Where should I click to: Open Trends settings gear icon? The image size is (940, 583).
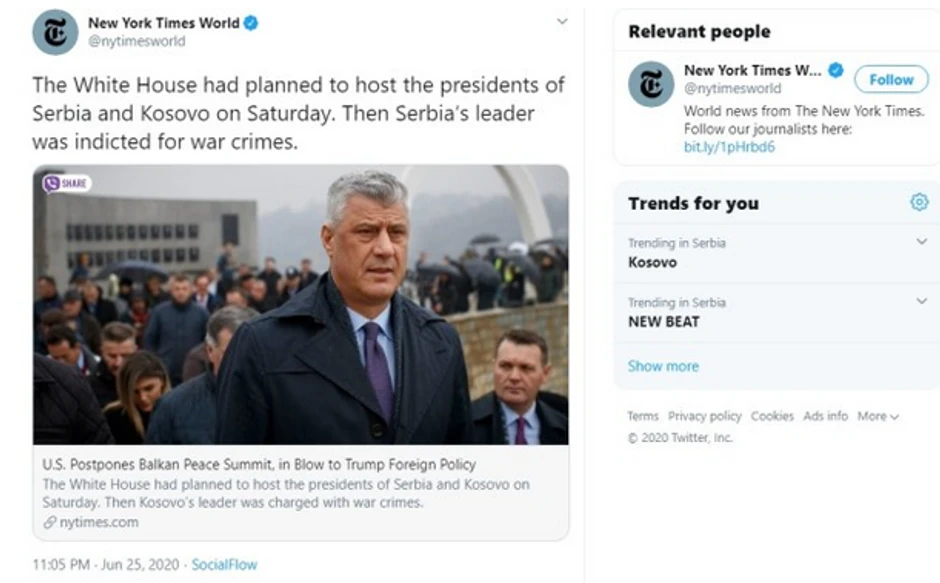[x=919, y=203]
